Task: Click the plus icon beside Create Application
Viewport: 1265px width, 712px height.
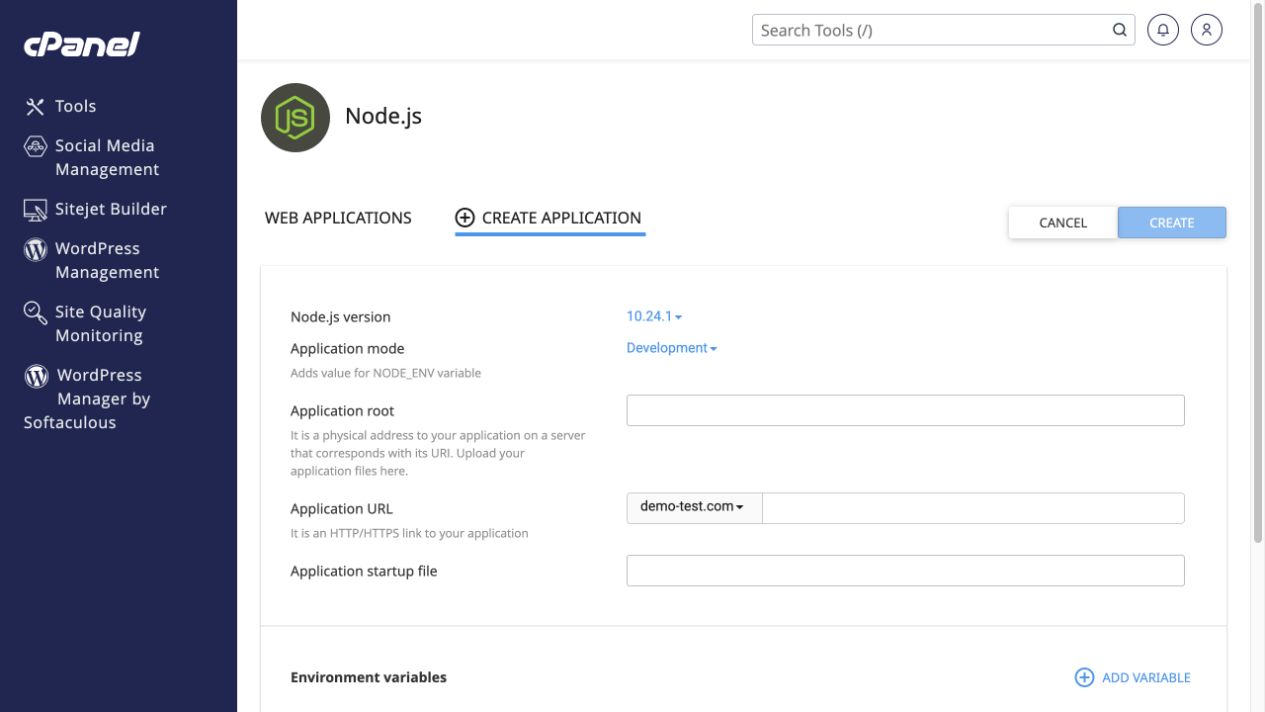Action: click(464, 218)
